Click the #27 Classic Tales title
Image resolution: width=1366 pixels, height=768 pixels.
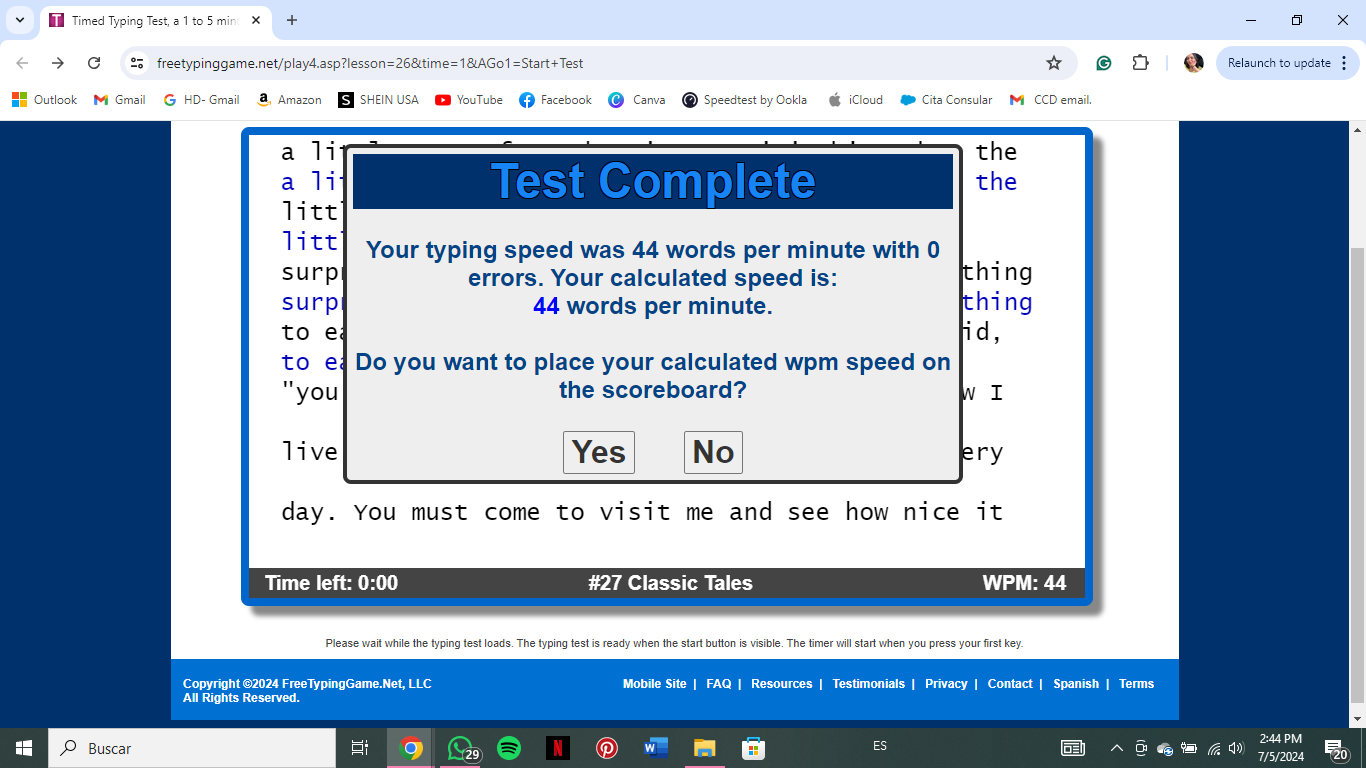(670, 583)
